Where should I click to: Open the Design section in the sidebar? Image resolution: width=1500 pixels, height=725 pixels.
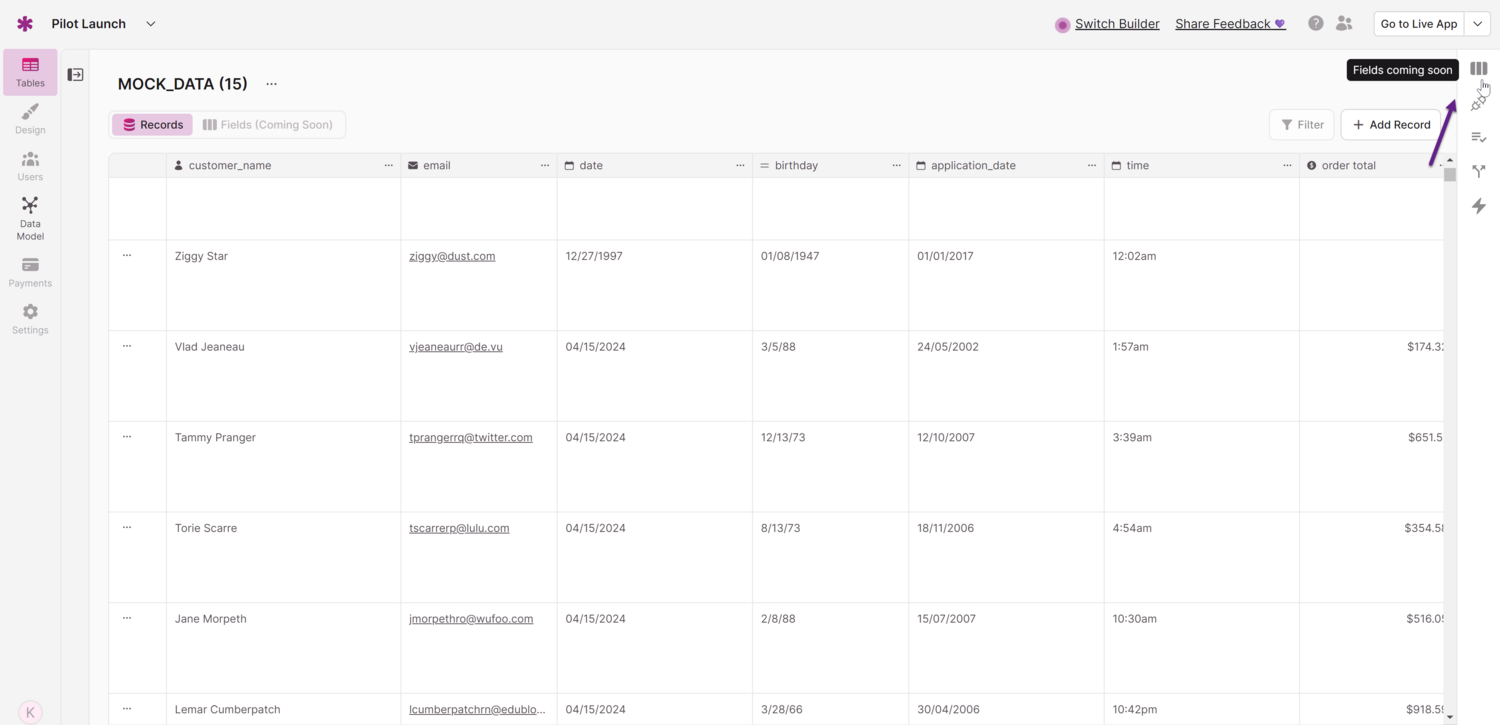click(30, 118)
